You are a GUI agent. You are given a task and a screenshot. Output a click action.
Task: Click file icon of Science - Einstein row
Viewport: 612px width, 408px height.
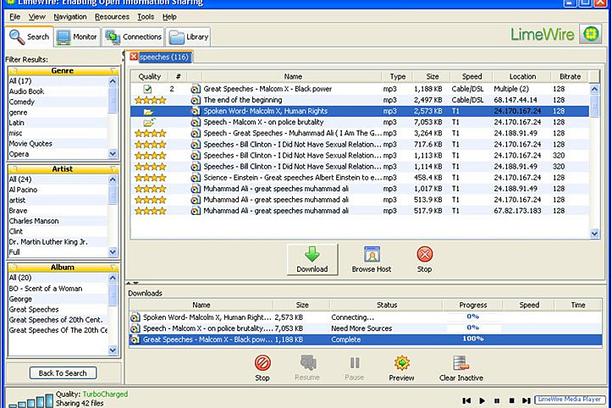[196, 178]
